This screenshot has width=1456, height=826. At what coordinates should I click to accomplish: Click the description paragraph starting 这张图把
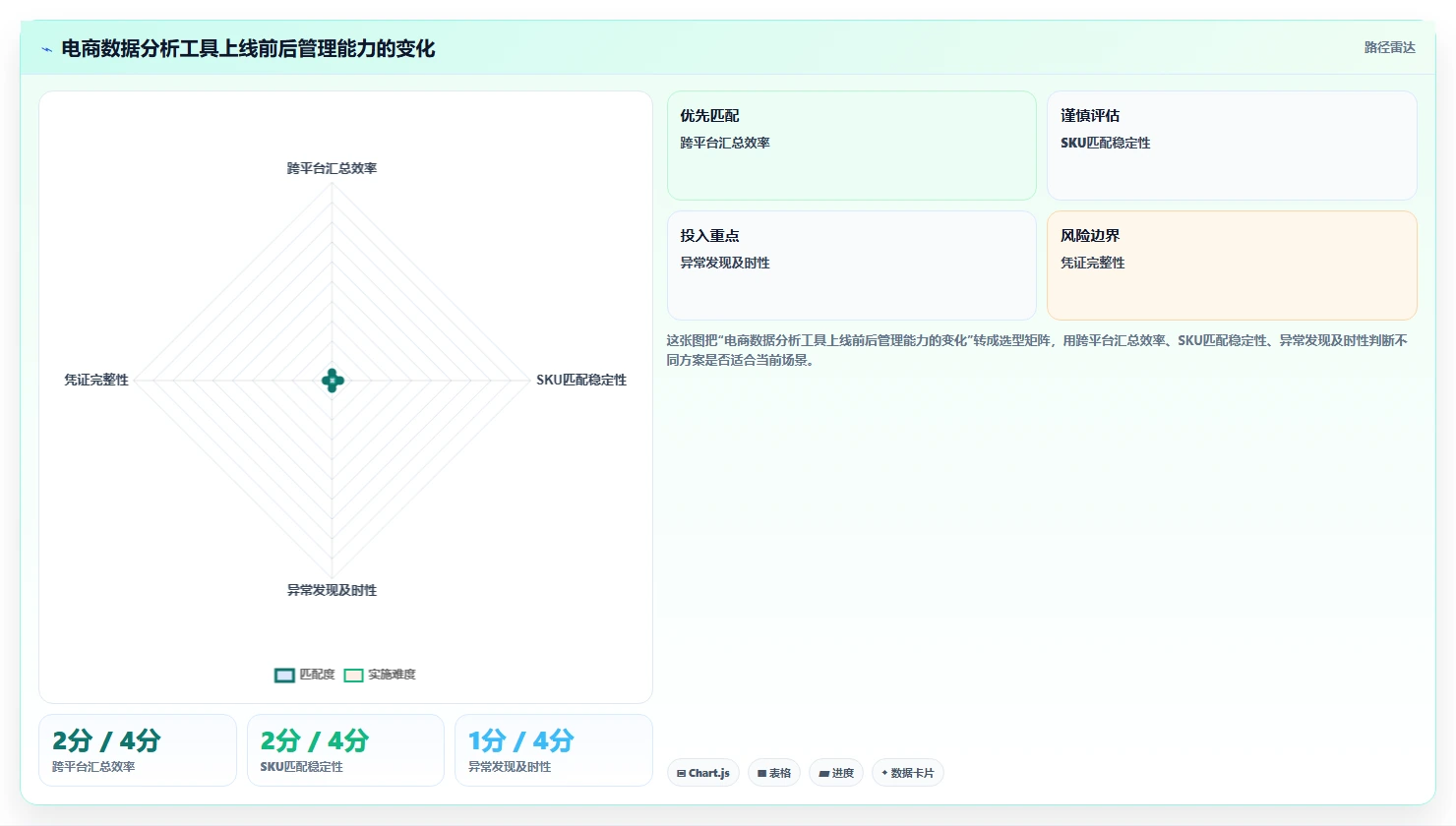(1037, 350)
